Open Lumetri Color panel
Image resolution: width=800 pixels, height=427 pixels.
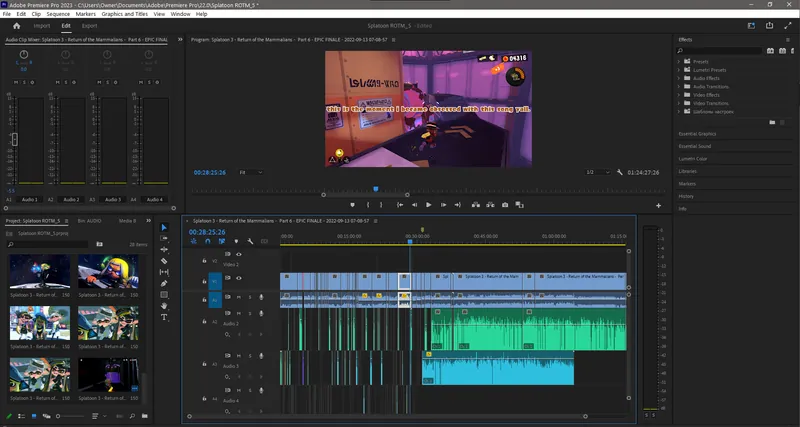click(x=693, y=159)
